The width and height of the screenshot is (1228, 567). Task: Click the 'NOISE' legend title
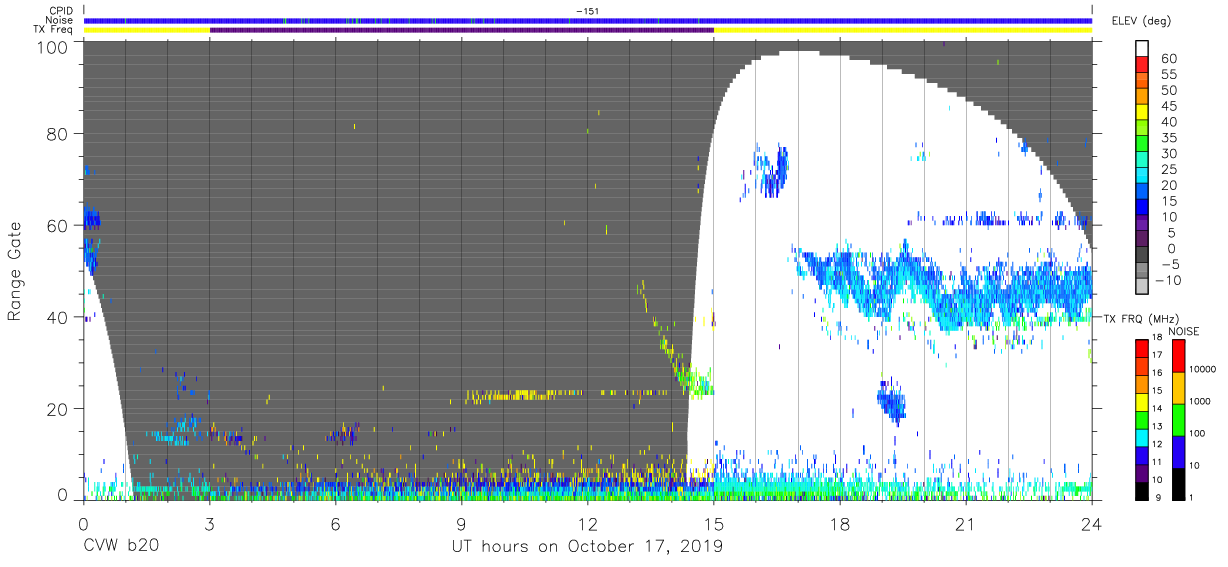click(1183, 330)
